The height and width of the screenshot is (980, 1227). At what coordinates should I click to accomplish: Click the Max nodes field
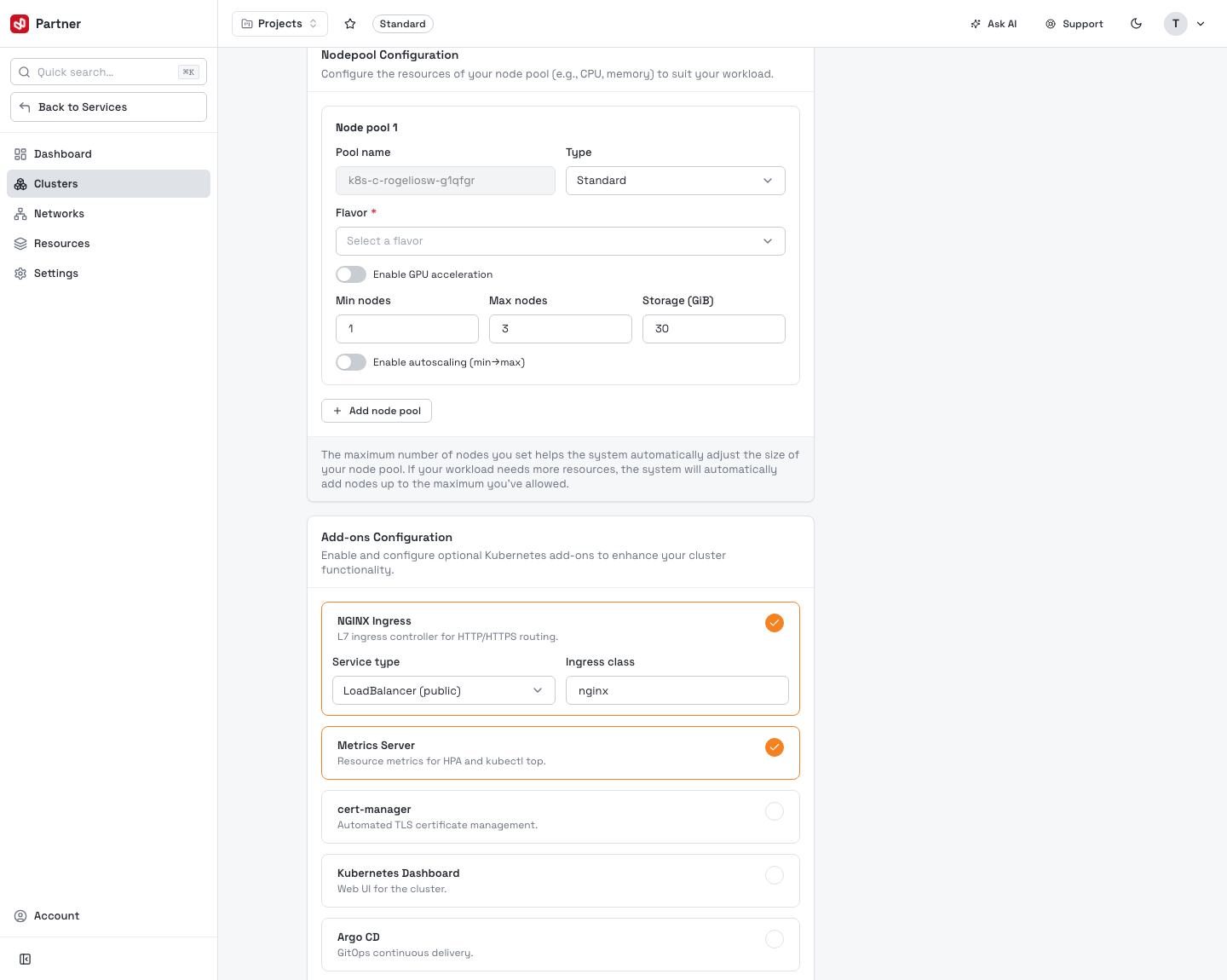point(561,329)
